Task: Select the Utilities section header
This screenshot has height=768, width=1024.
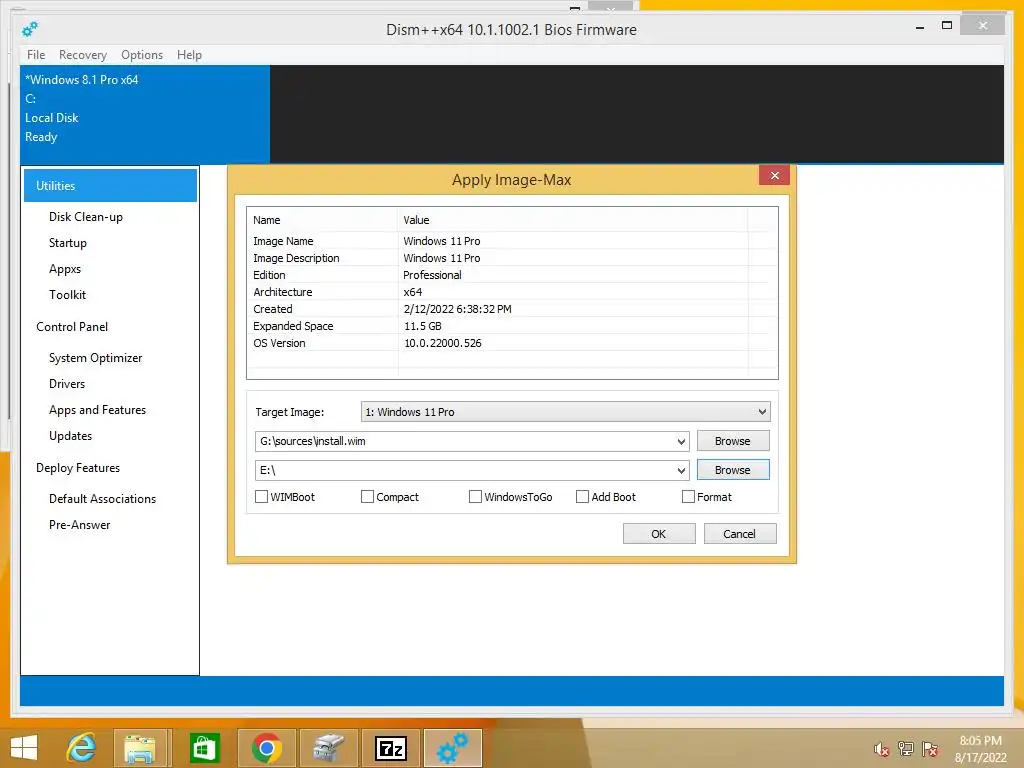Action: point(110,185)
